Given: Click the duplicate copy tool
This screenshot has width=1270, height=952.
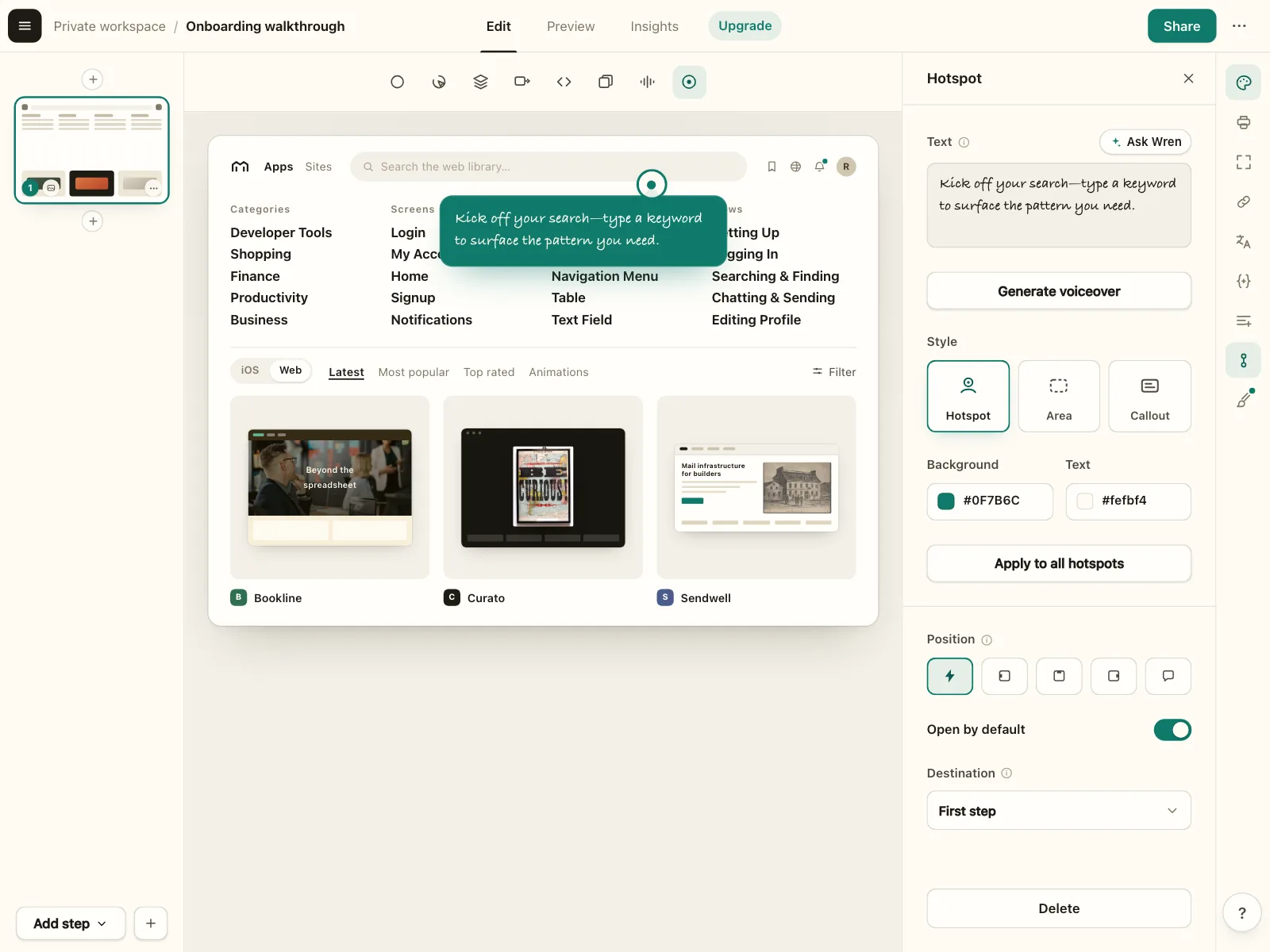Looking at the screenshot, I should [606, 82].
